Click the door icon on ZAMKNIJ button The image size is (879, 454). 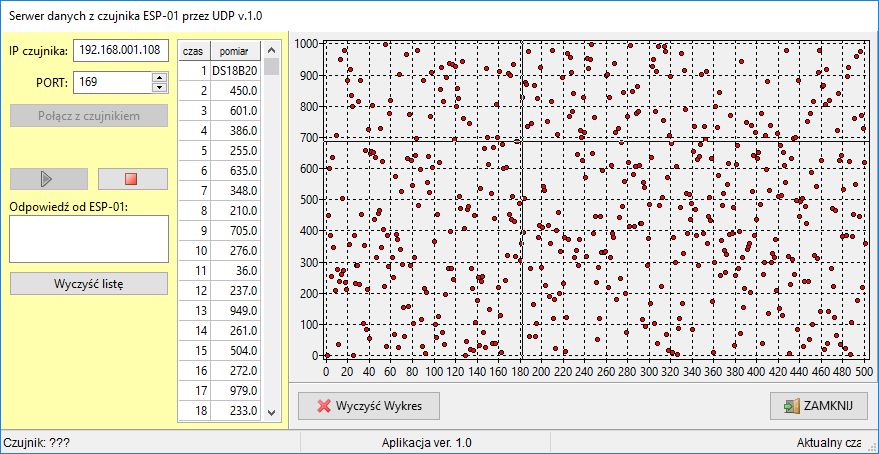[x=792, y=406]
